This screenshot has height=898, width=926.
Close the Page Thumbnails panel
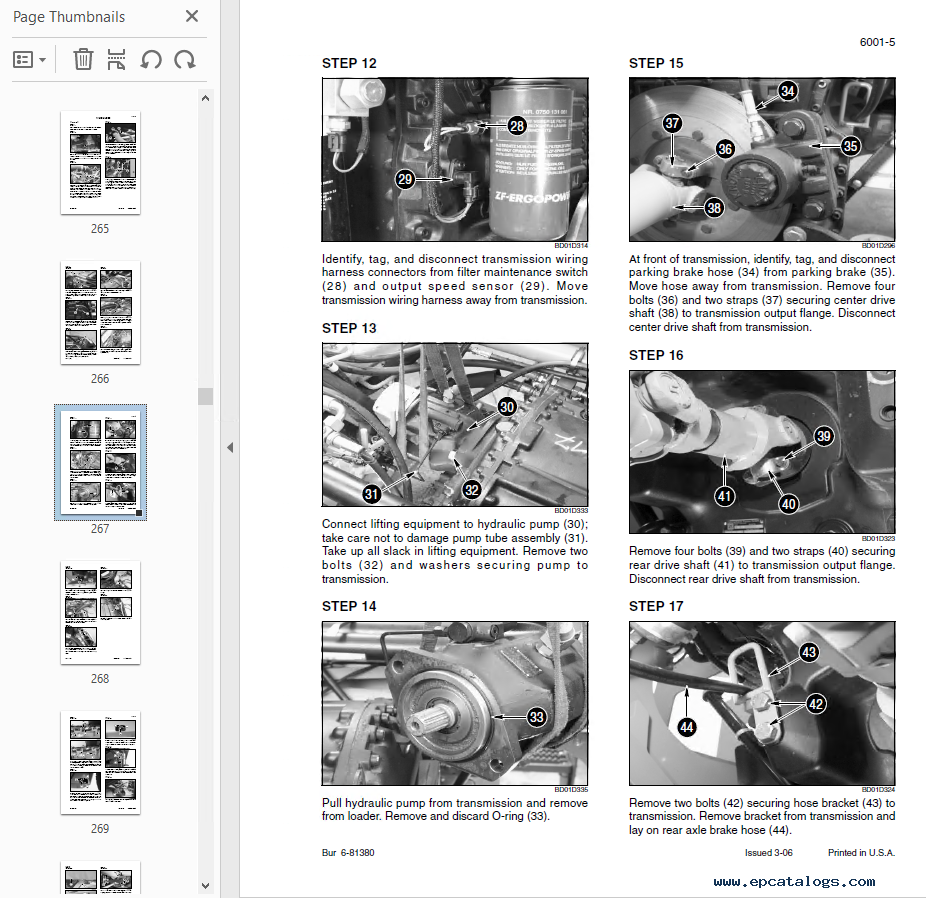(x=192, y=16)
